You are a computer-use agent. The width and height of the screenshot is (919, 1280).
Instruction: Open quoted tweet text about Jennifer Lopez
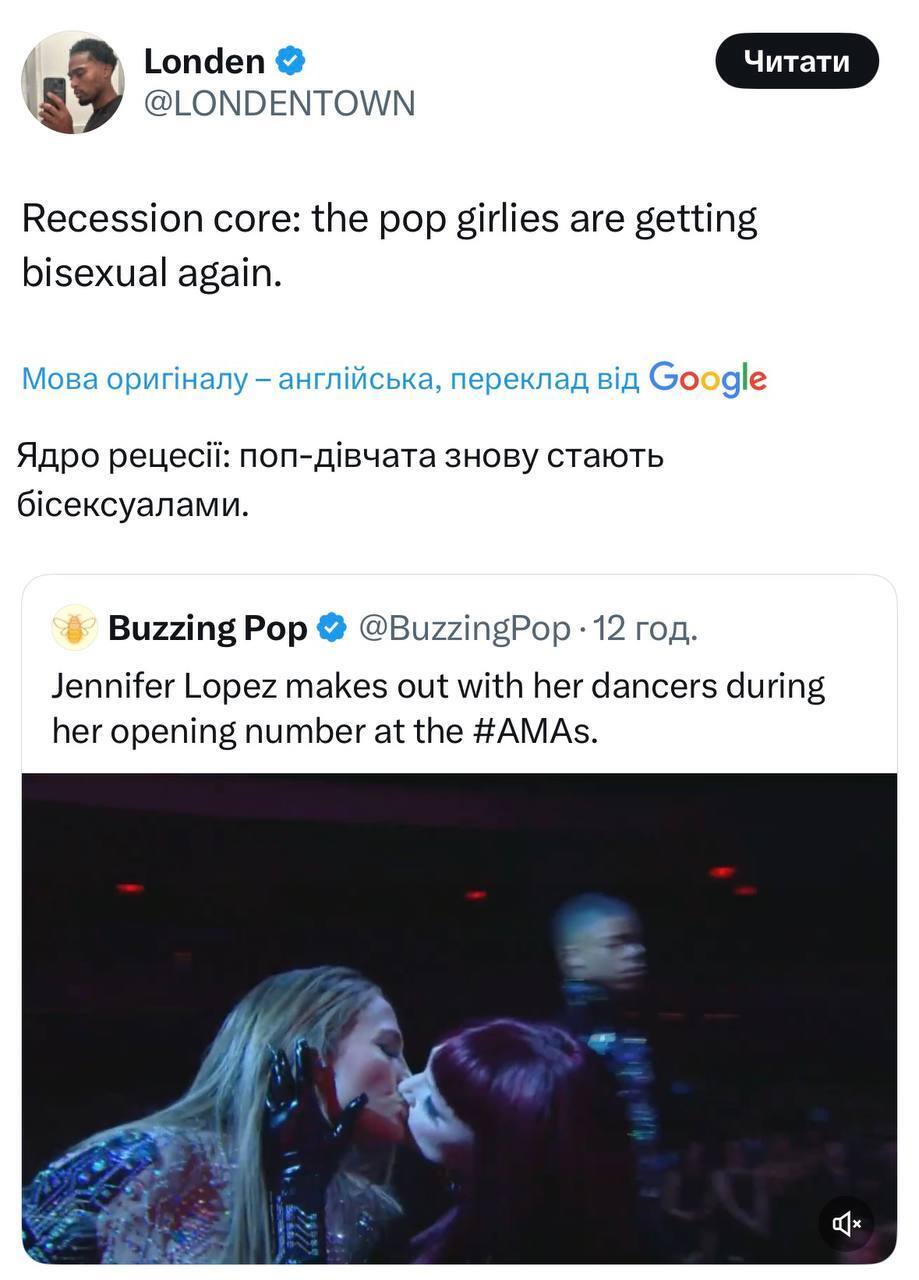point(438,709)
